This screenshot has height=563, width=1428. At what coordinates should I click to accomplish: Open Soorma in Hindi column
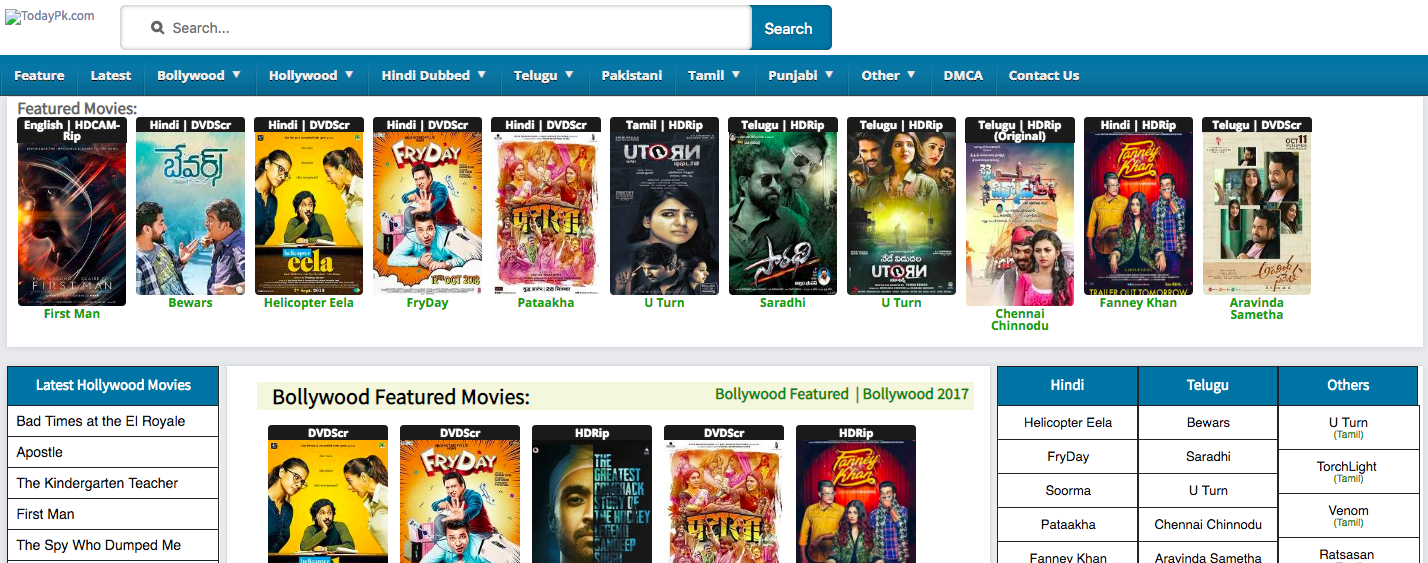[1067, 490]
